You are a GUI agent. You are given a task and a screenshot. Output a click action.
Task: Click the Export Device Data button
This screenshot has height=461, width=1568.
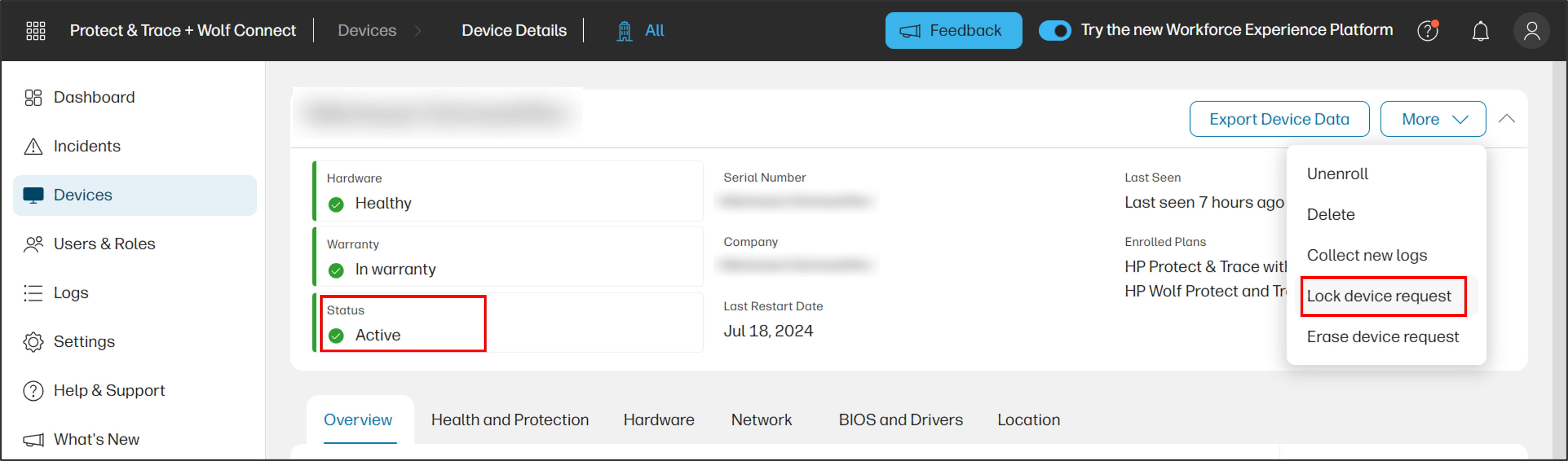1279,119
